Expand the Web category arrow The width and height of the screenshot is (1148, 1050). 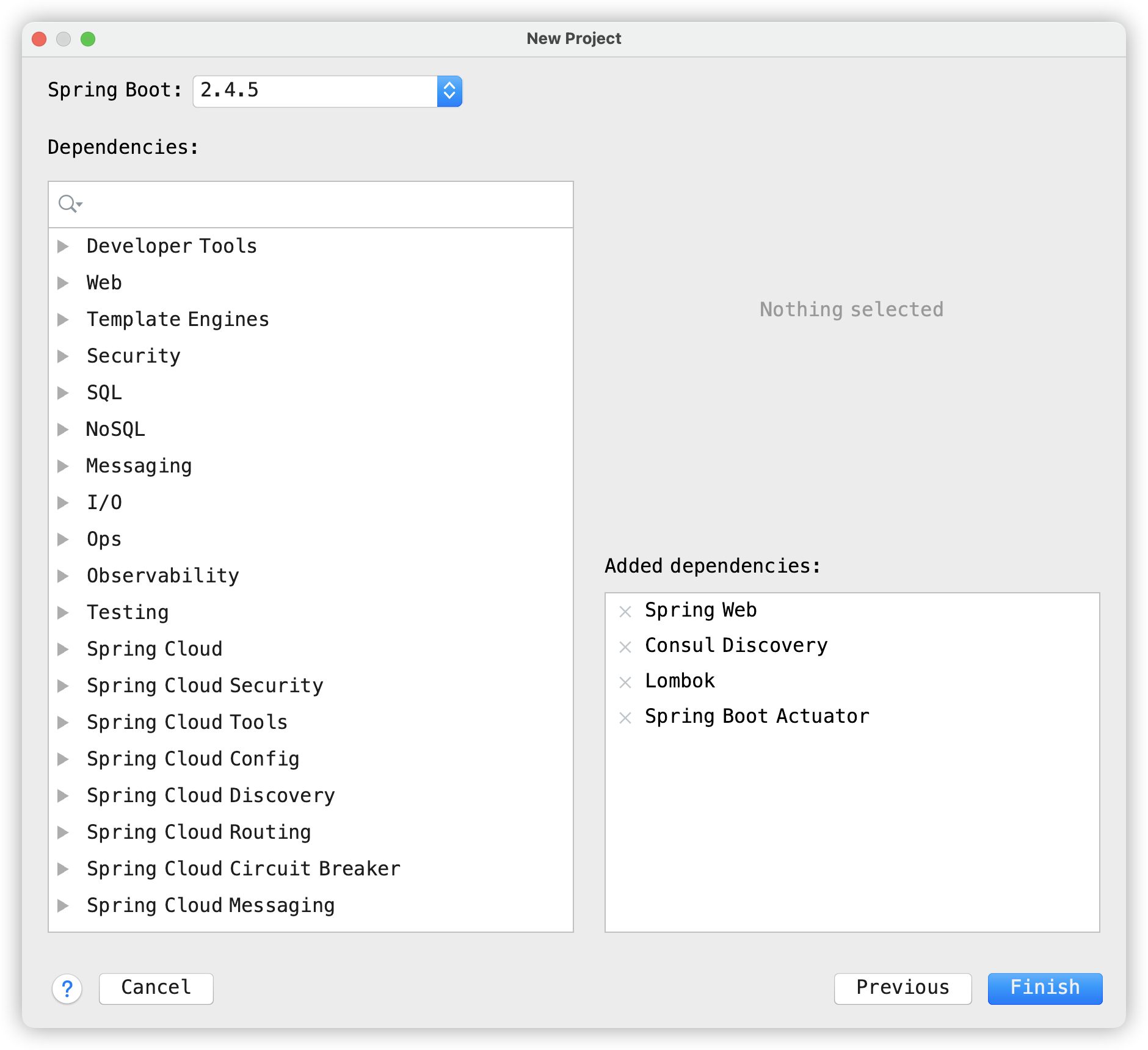coord(63,283)
